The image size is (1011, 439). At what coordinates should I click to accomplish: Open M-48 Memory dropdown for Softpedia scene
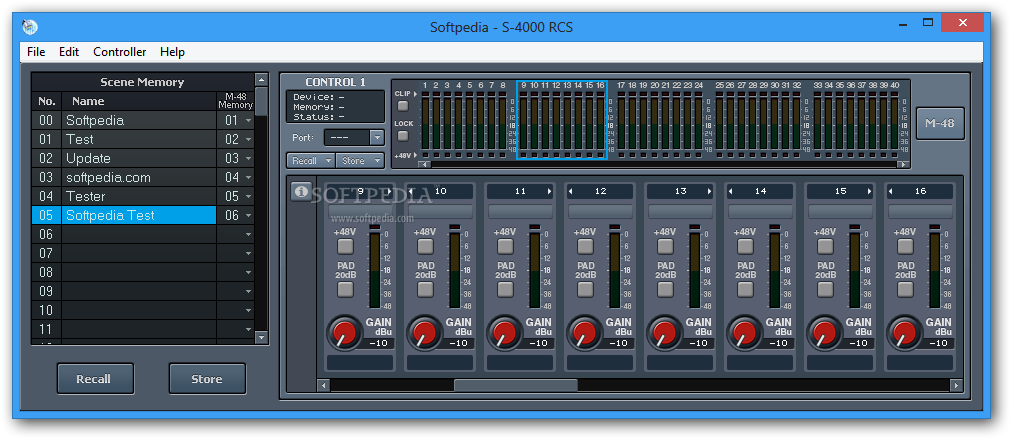(x=247, y=121)
